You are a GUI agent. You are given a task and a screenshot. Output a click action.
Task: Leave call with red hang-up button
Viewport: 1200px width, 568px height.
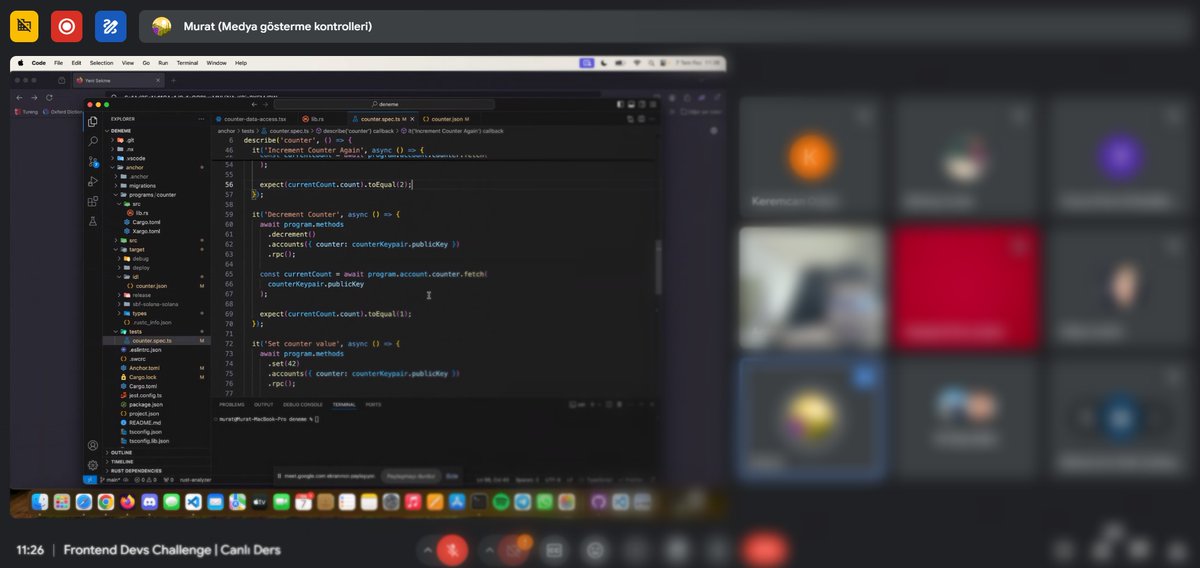(765, 549)
